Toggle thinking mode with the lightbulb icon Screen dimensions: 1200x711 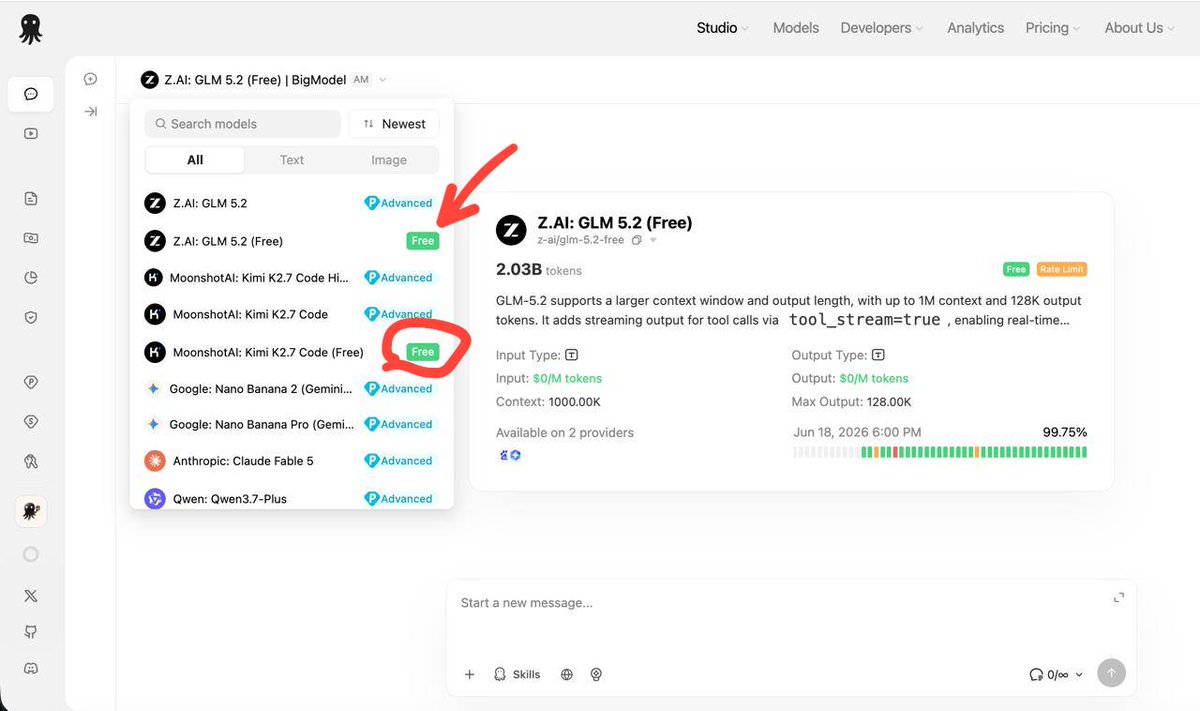coord(597,674)
